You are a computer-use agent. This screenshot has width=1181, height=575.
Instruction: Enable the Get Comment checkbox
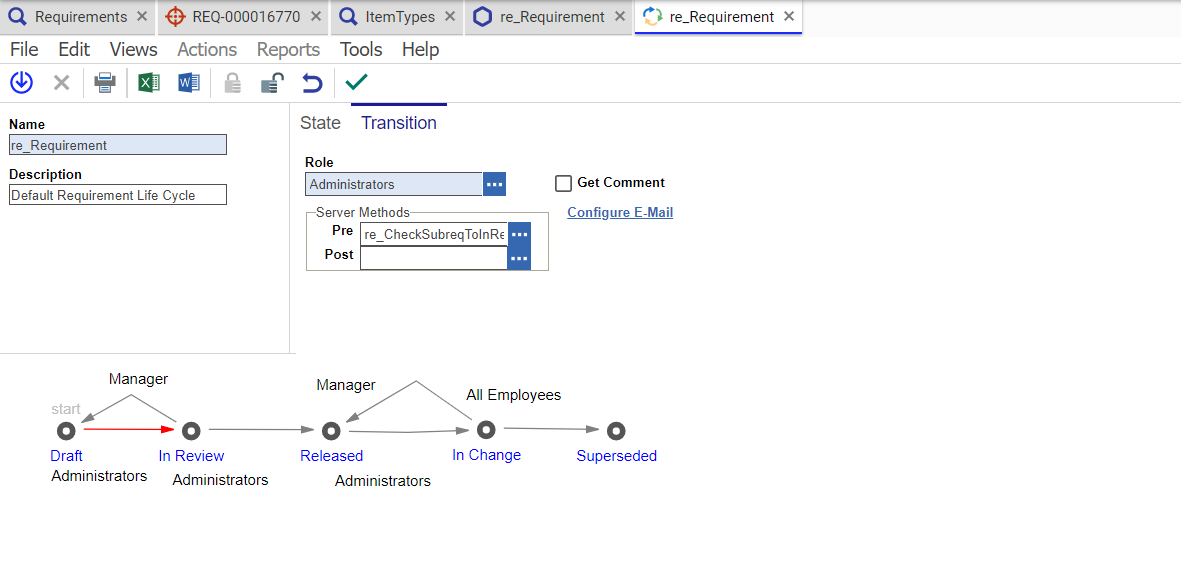(563, 183)
